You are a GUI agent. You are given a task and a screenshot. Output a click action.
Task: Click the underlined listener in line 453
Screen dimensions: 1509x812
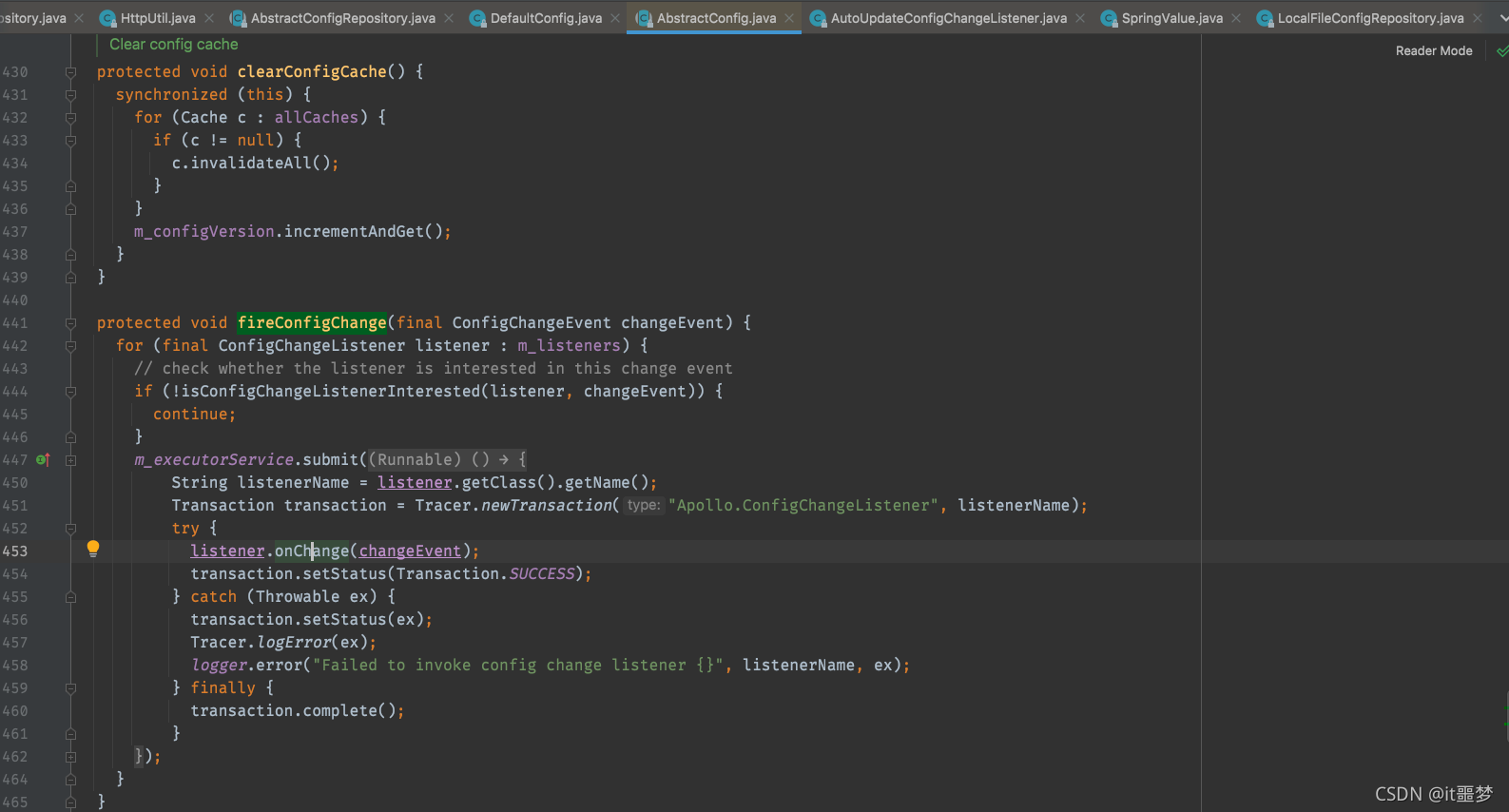point(227,551)
